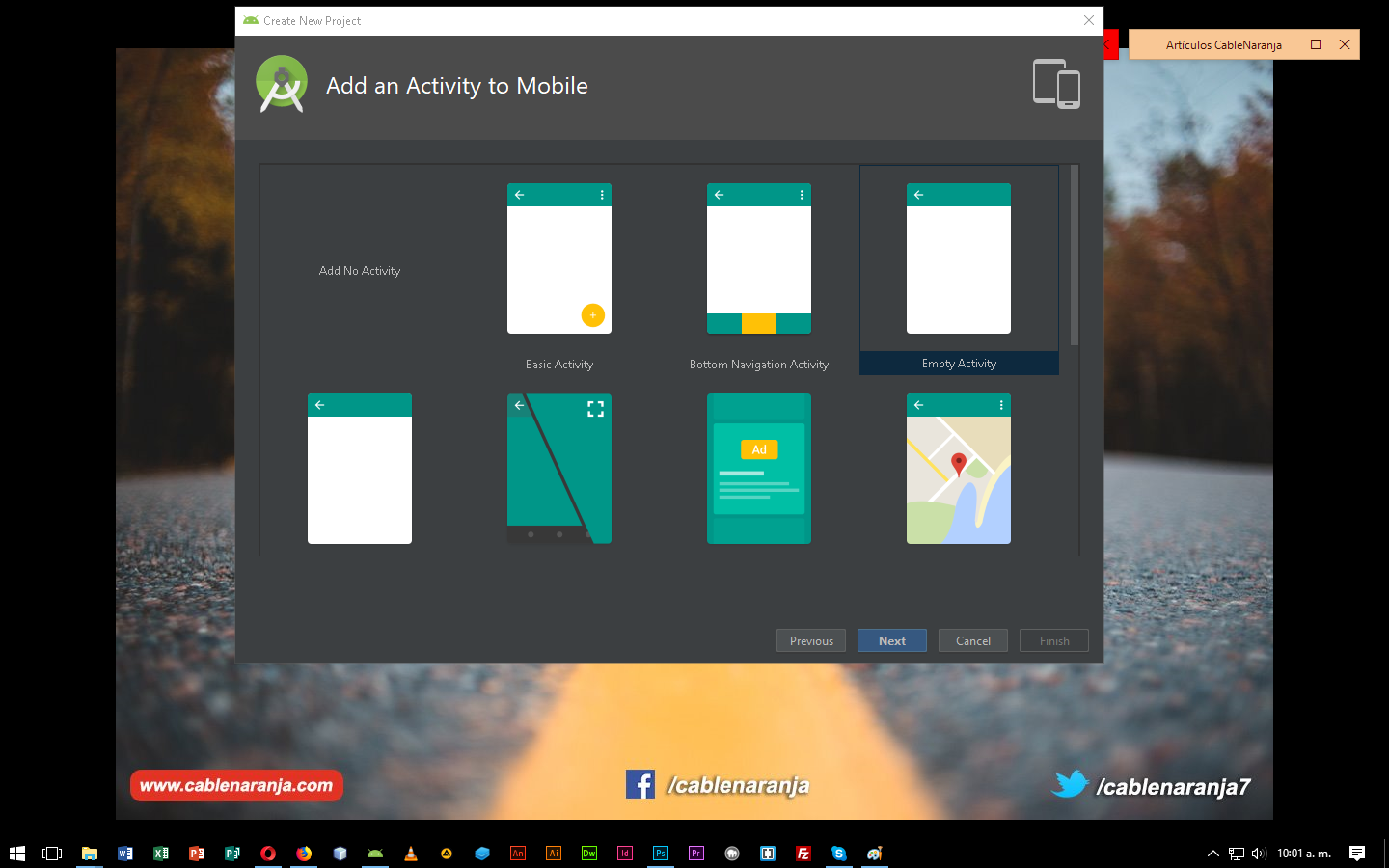This screenshot has height=868, width=1389.
Task: Open File Explorer from the taskbar
Action: 90,854
